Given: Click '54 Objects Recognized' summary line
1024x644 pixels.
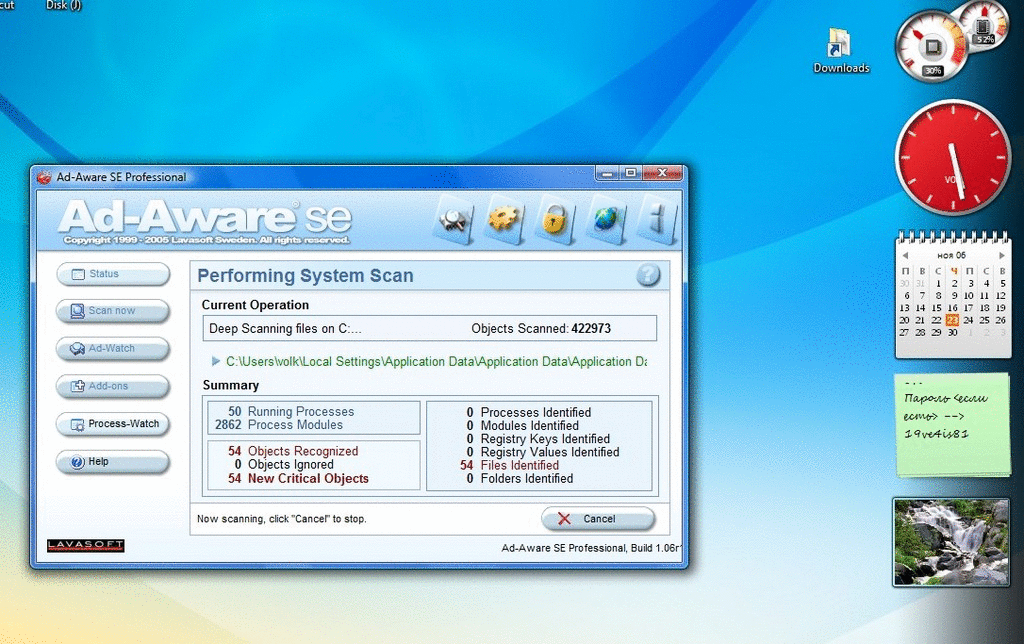Looking at the screenshot, I should pos(293,451).
